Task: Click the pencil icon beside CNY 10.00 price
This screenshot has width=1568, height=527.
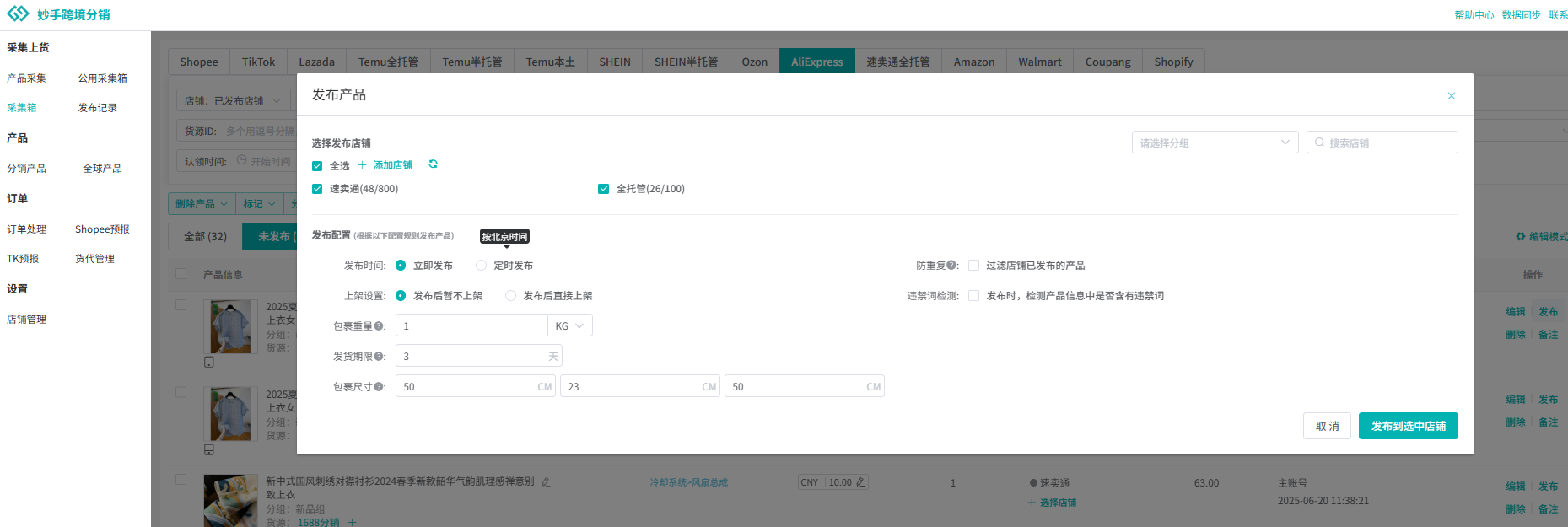Action: click(860, 482)
